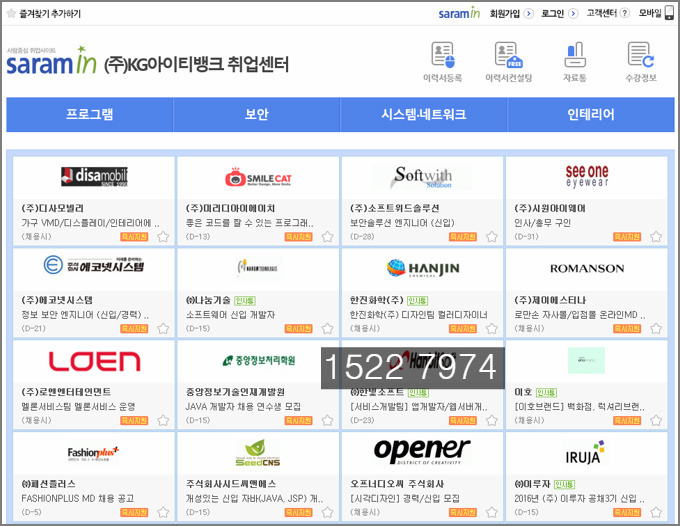Viewport: 680px width, 526px height.
Task: Favorite the 패션플러스 job with its star
Action: 163,513
